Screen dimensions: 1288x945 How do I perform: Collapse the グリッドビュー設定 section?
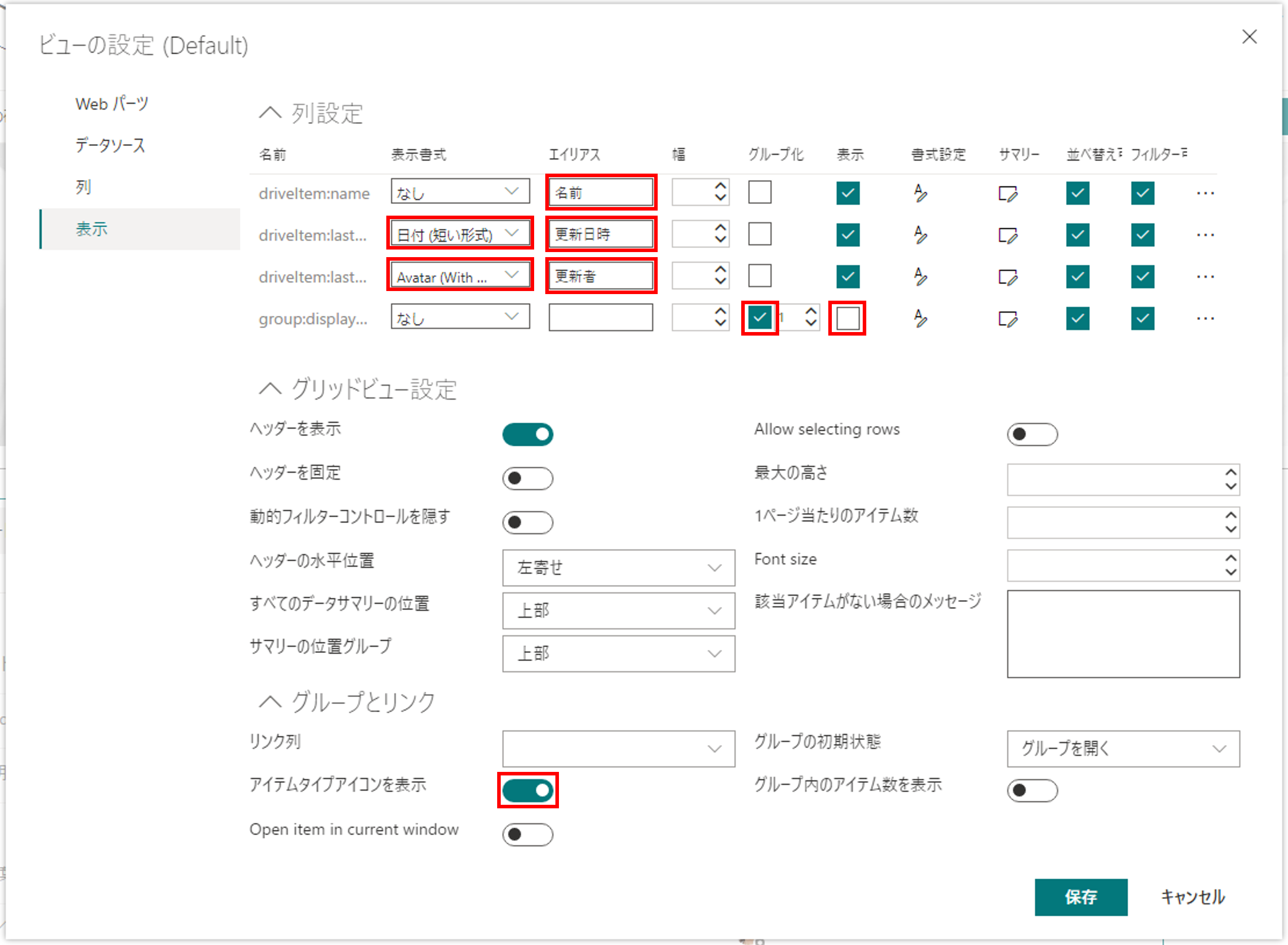coord(270,390)
